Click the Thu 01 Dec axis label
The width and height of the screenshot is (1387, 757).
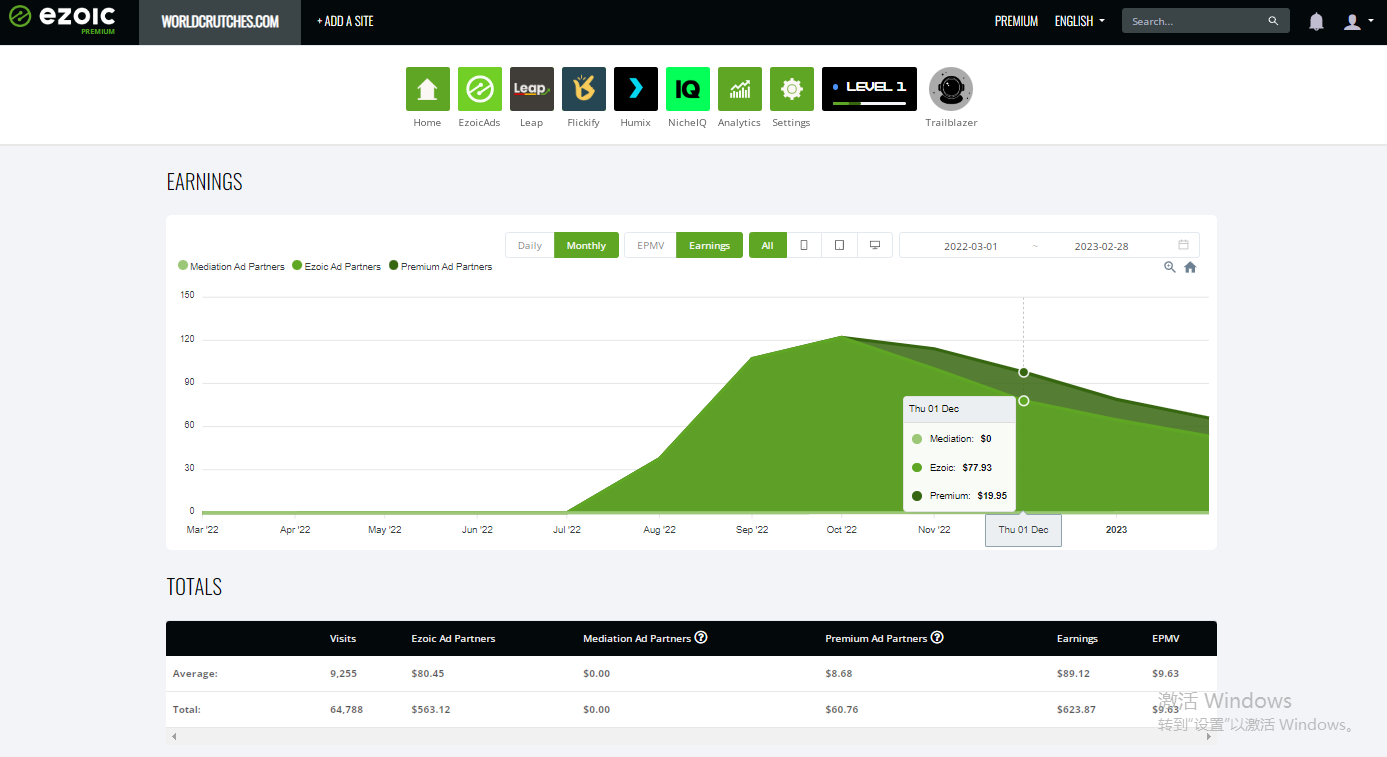pyautogui.click(x=1023, y=530)
